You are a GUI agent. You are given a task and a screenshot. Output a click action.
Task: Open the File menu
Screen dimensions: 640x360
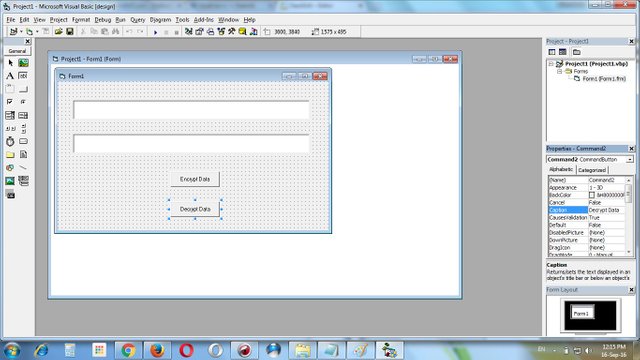[x=11, y=20]
